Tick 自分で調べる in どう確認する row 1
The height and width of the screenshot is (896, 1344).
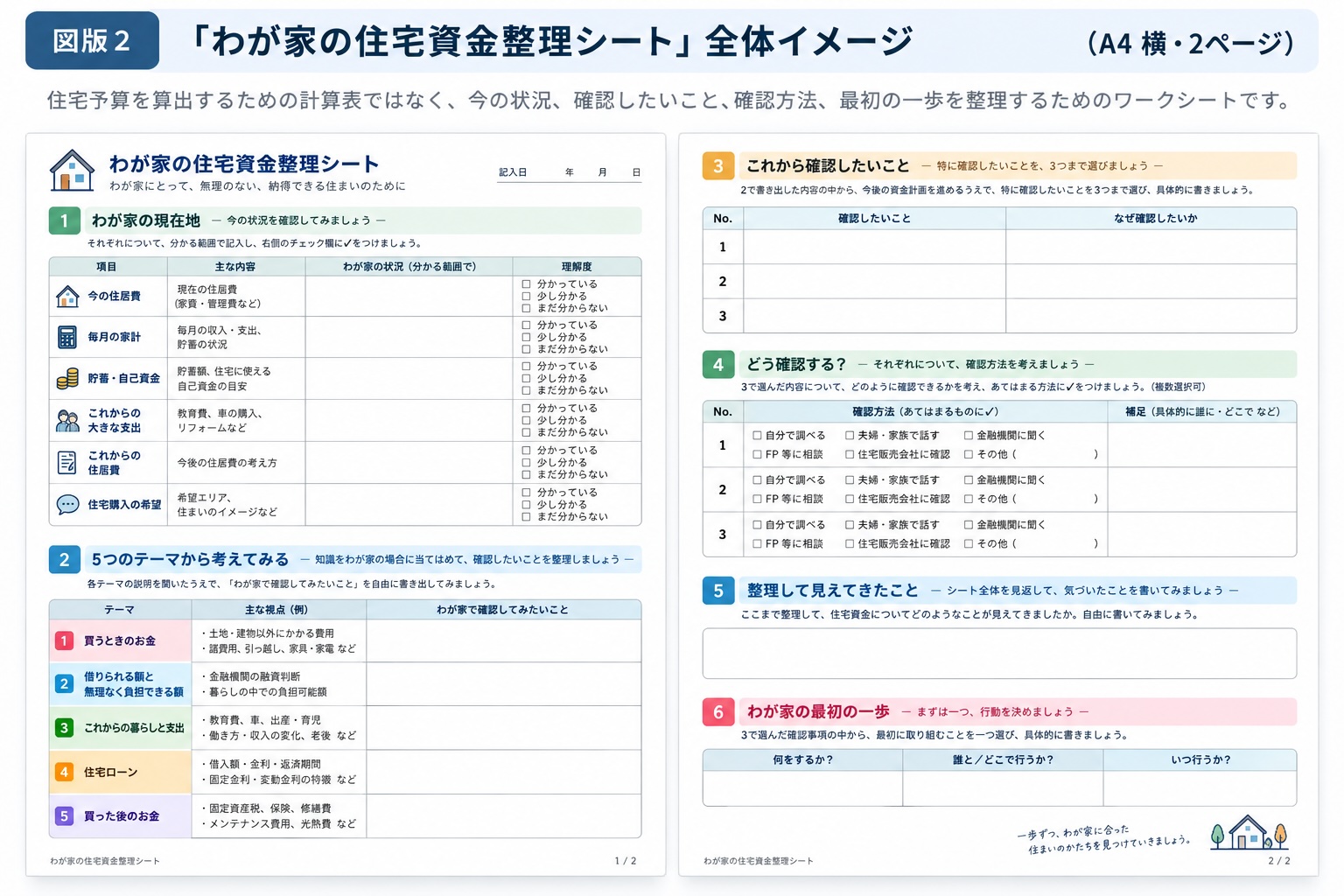point(758,435)
